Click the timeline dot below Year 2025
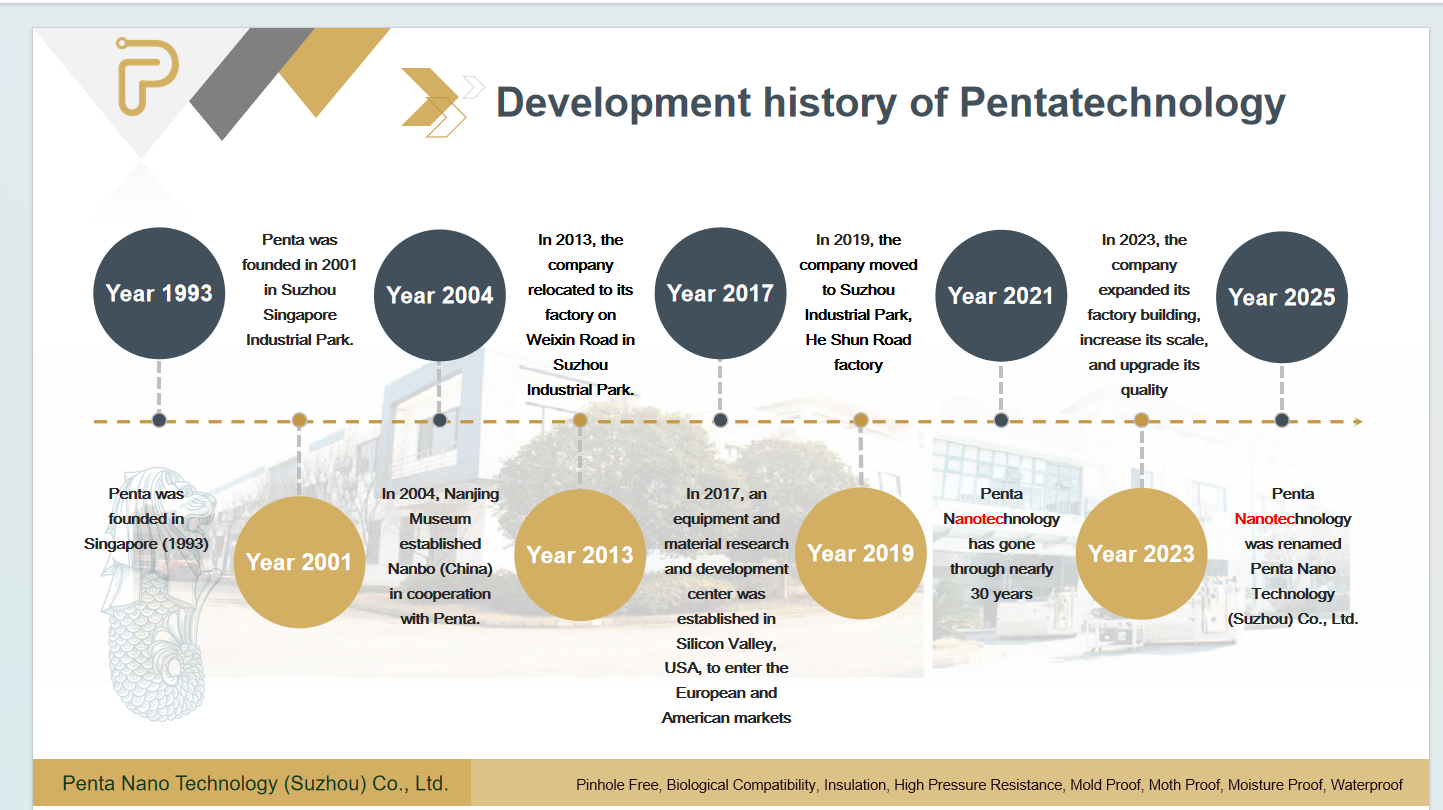 (1282, 420)
